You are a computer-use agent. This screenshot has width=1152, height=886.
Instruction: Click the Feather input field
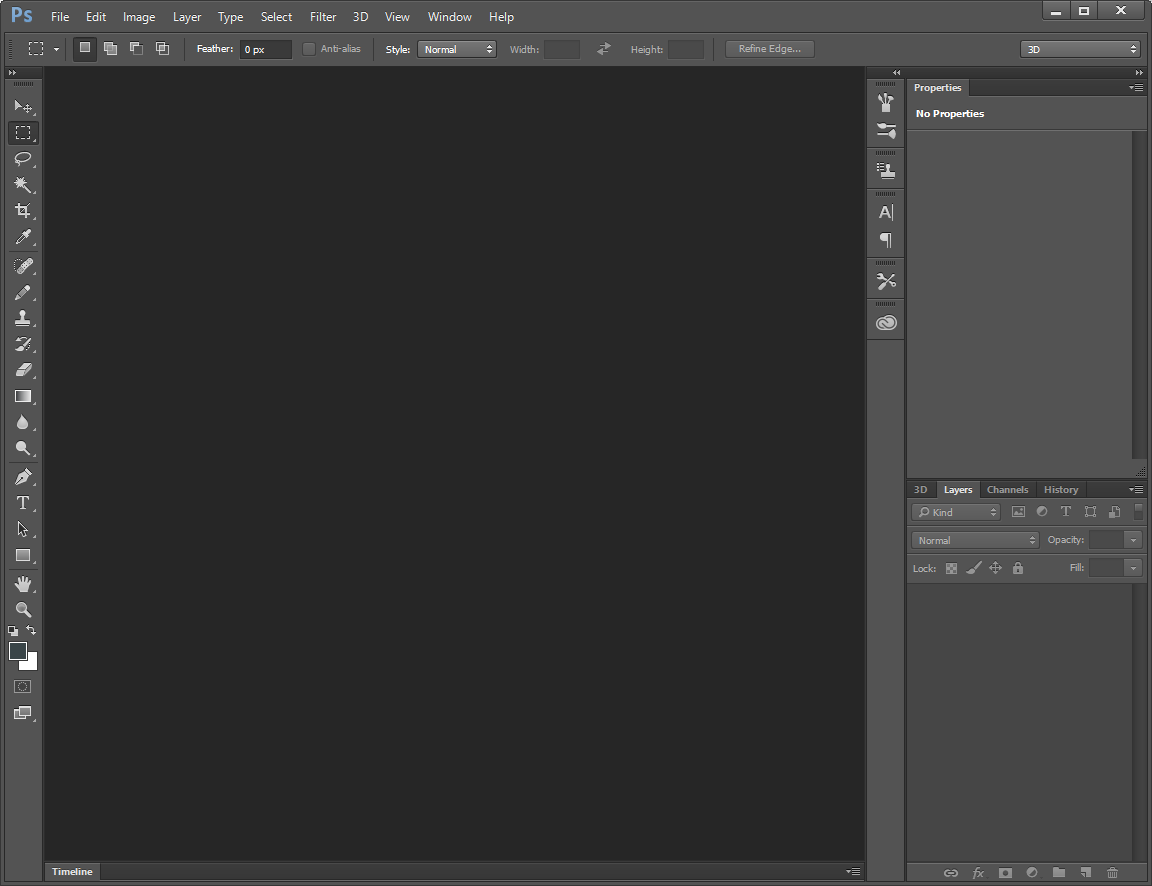coord(265,49)
